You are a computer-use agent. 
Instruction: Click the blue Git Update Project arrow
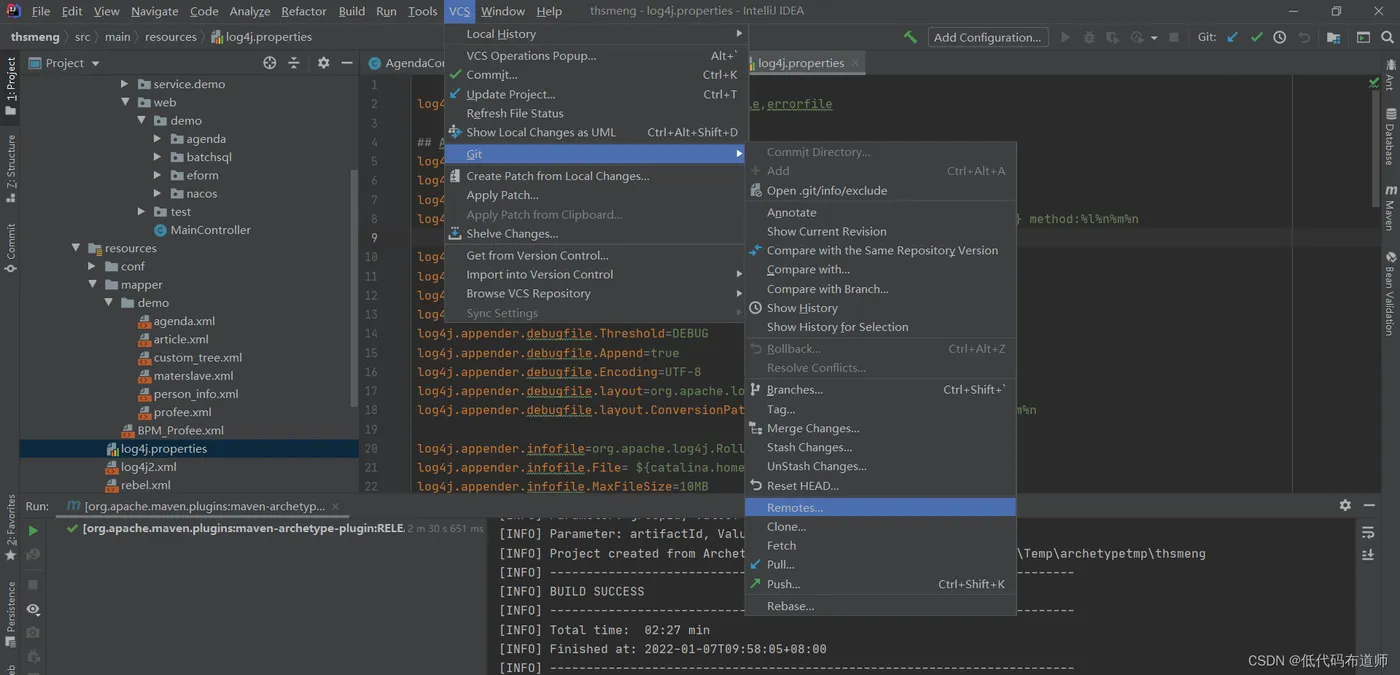coord(1232,37)
